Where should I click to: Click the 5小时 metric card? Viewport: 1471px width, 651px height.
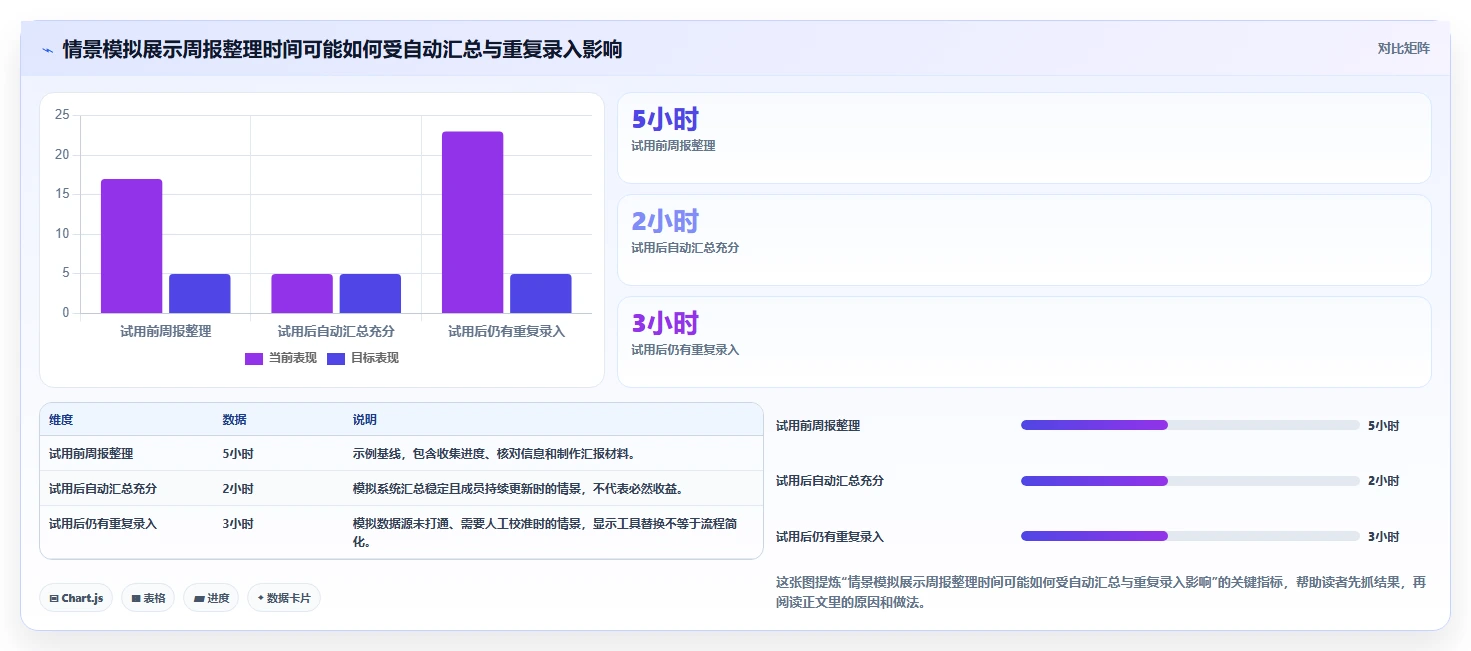[1024, 138]
